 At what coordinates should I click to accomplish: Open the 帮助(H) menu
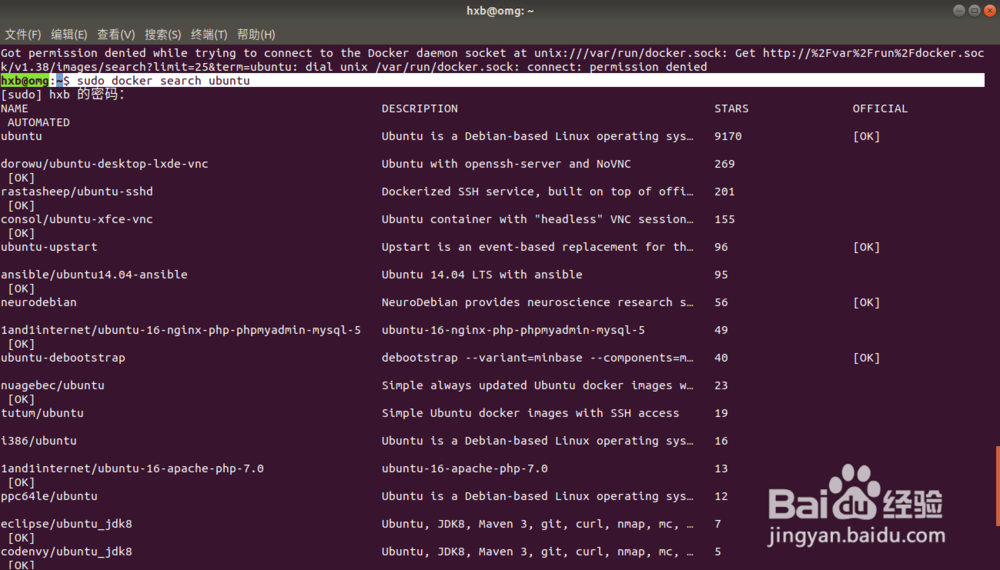point(256,34)
